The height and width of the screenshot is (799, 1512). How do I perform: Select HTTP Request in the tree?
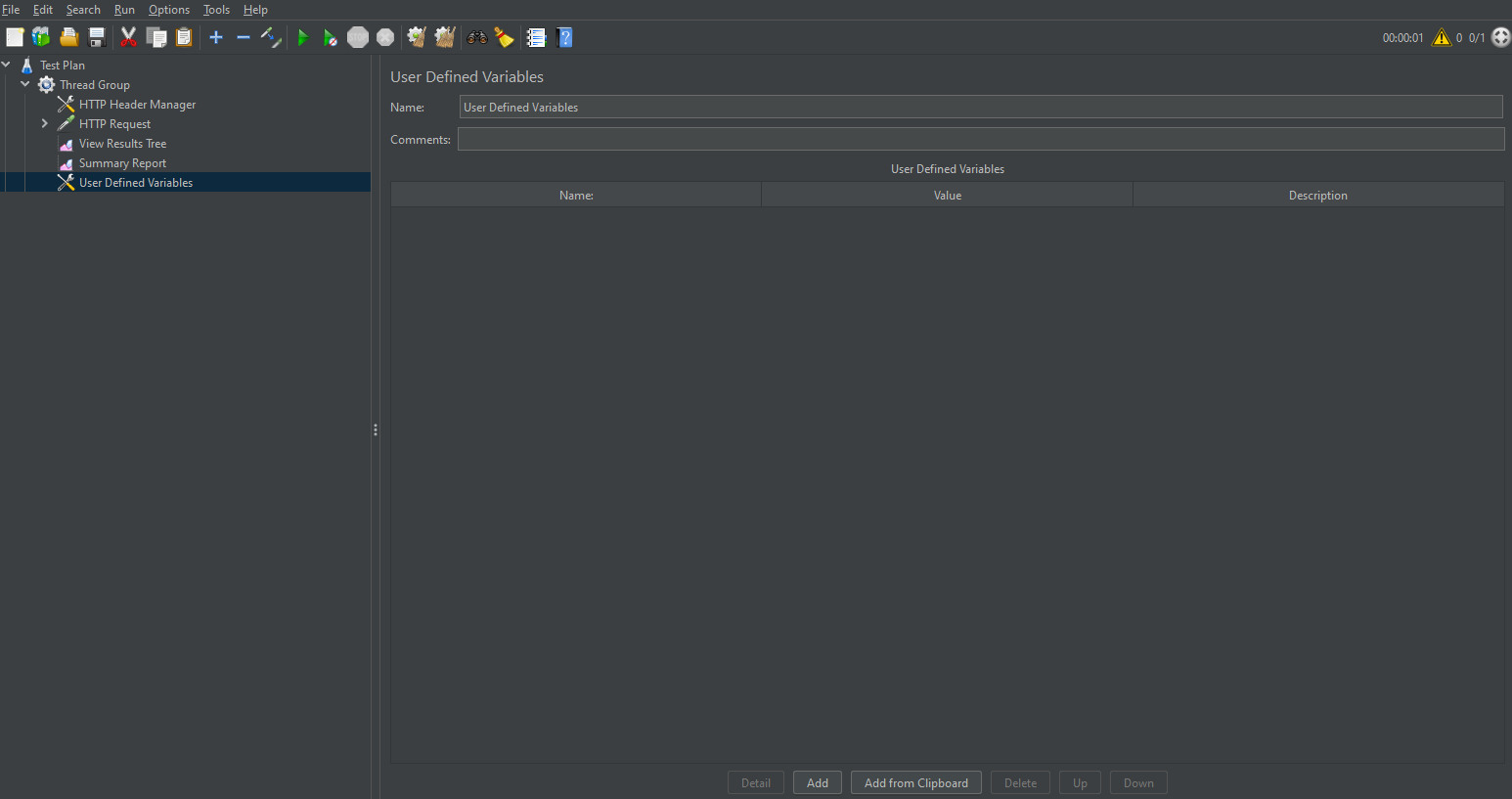(114, 123)
